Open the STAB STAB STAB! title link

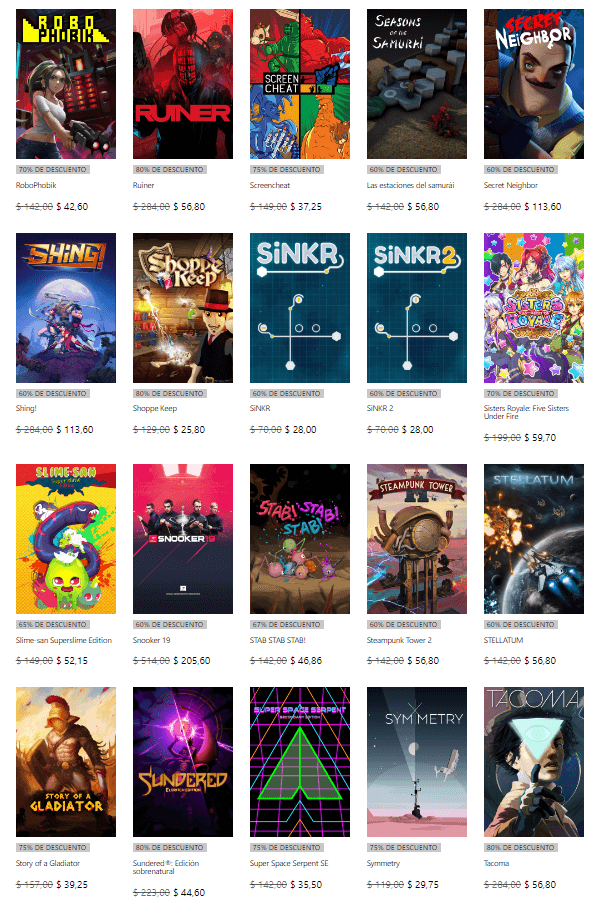click(x=277, y=640)
